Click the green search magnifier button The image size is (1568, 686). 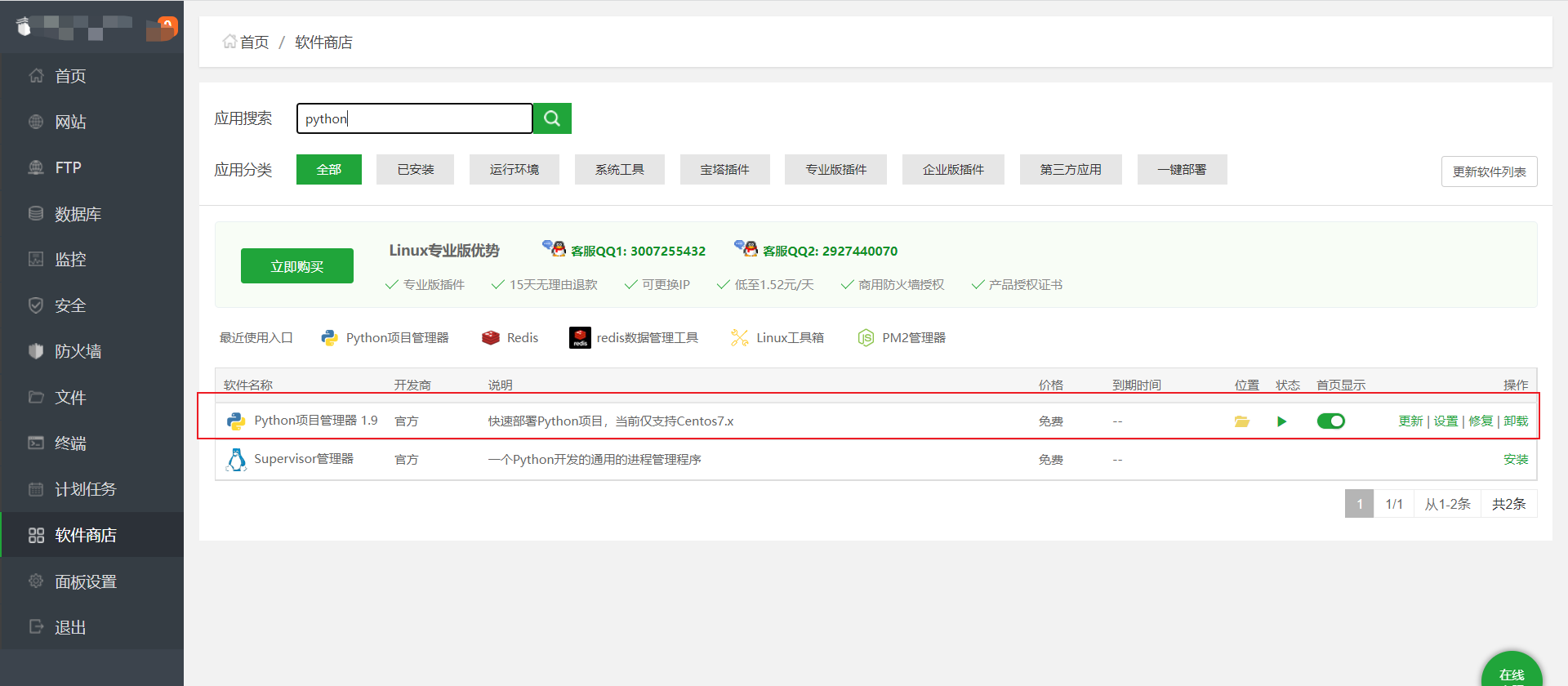click(552, 118)
